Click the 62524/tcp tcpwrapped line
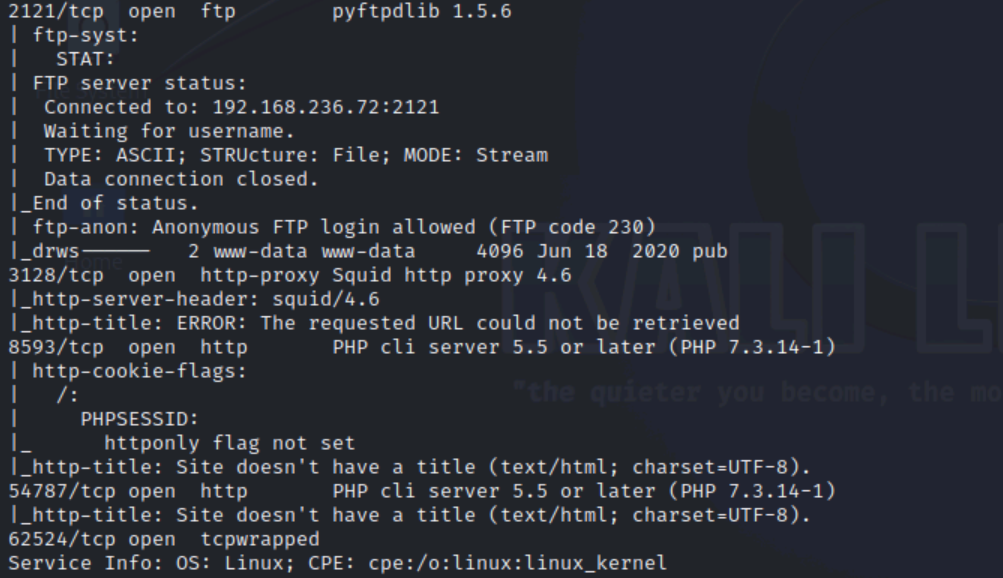 click(x=164, y=539)
